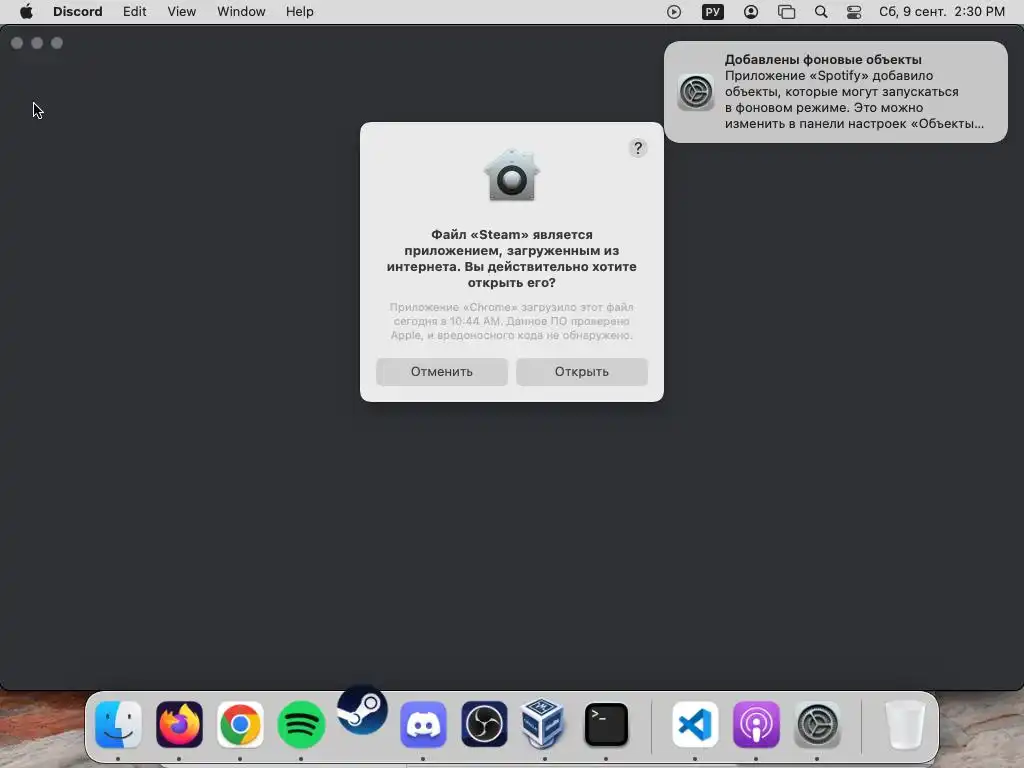The image size is (1024, 768).
Task: Open the Window menu
Action: tap(241, 12)
